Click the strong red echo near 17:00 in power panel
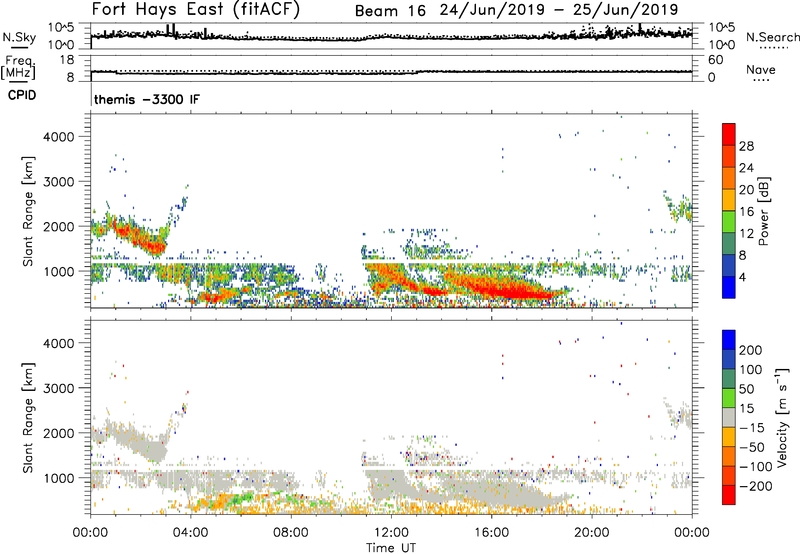The image size is (800, 554). tap(518, 292)
